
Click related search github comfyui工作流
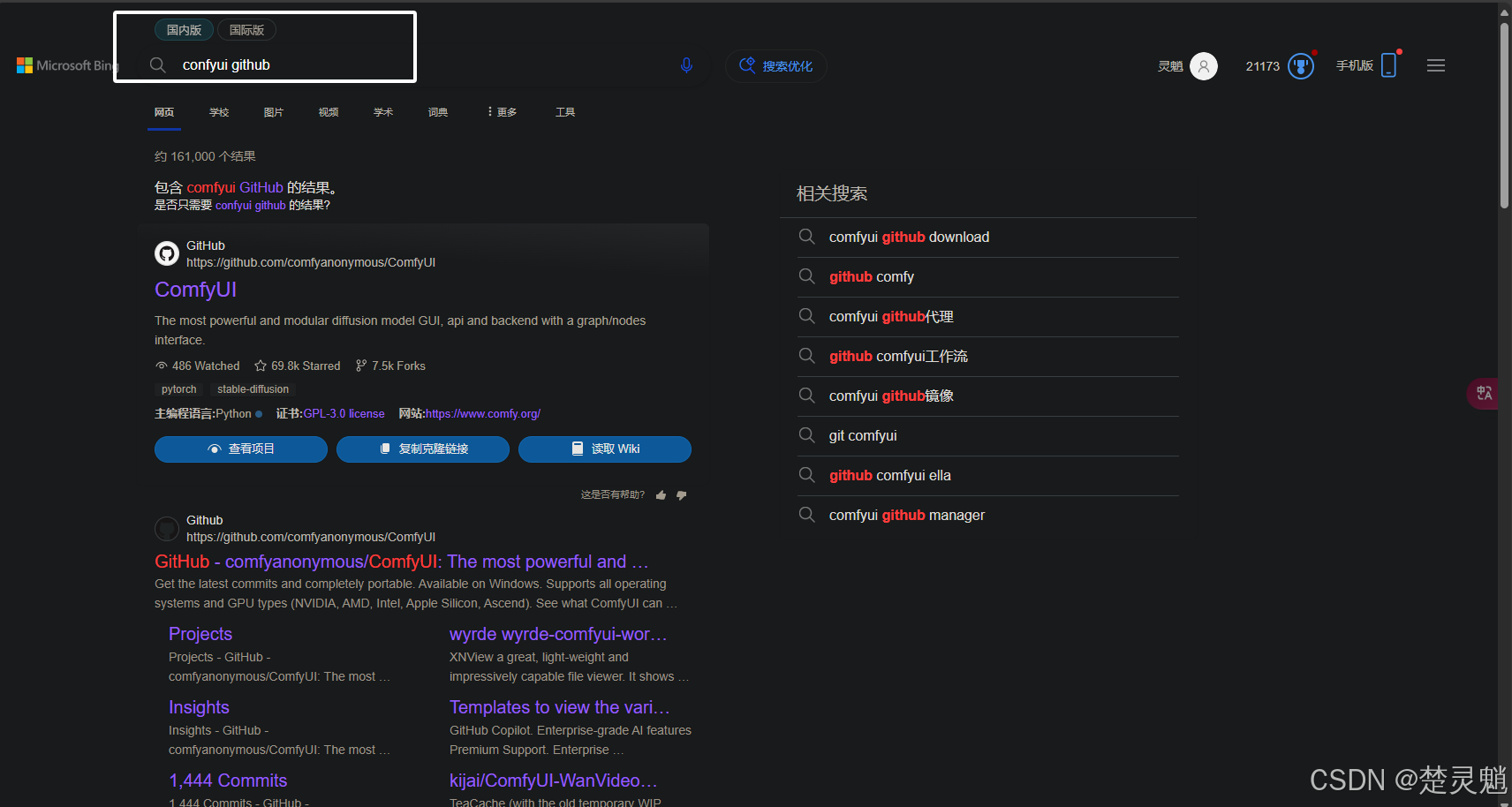(x=988, y=357)
